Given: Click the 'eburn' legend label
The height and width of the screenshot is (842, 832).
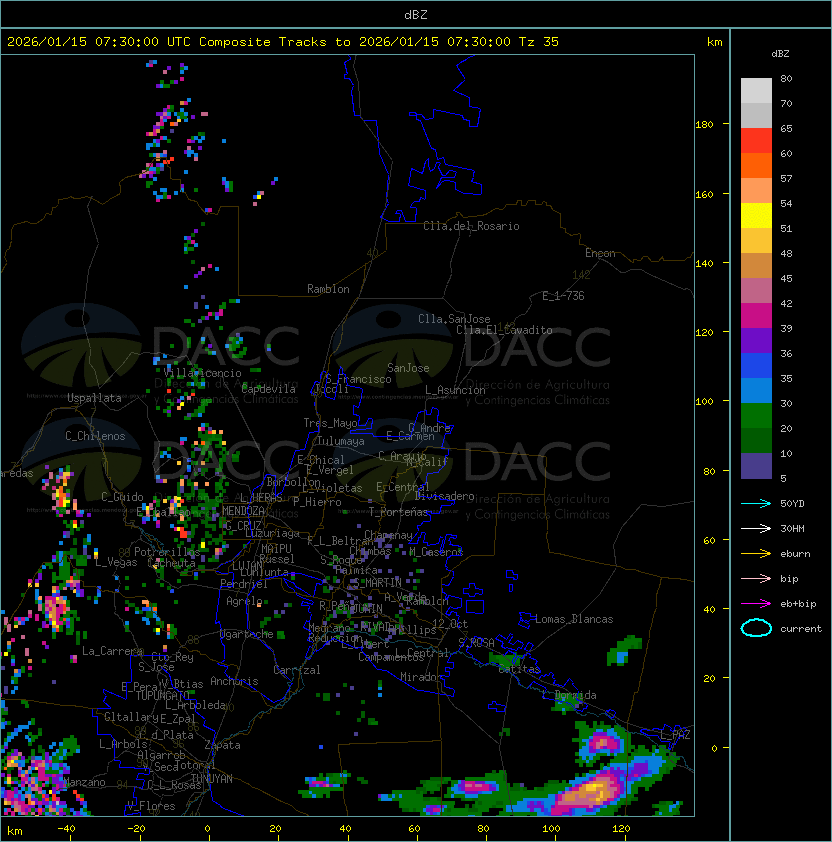Looking at the screenshot, I should click(795, 554).
